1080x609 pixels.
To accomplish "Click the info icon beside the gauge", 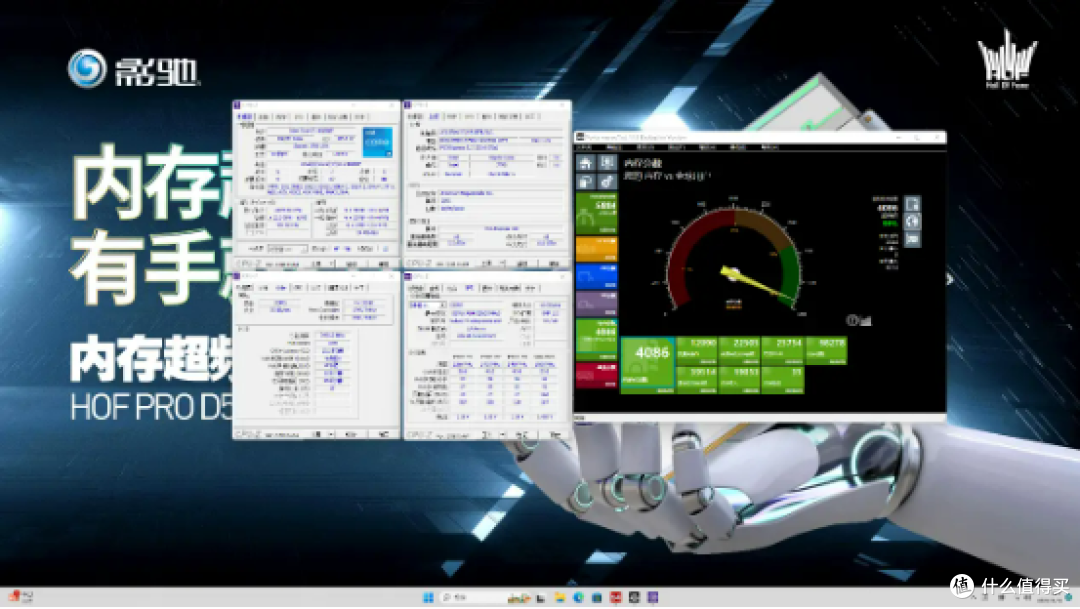I will point(852,320).
